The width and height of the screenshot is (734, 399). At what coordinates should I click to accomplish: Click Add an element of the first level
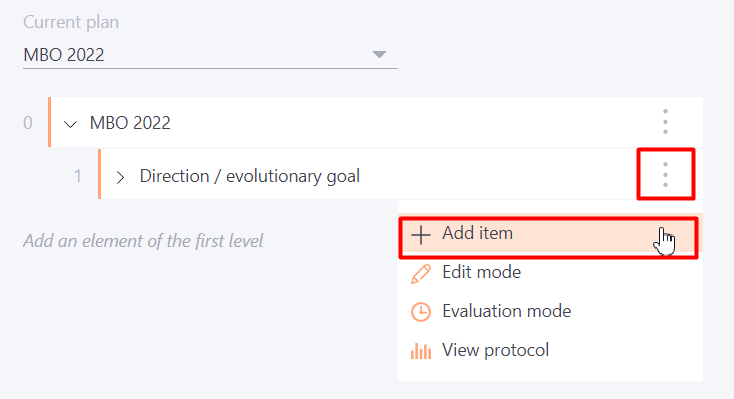click(x=143, y=241)
